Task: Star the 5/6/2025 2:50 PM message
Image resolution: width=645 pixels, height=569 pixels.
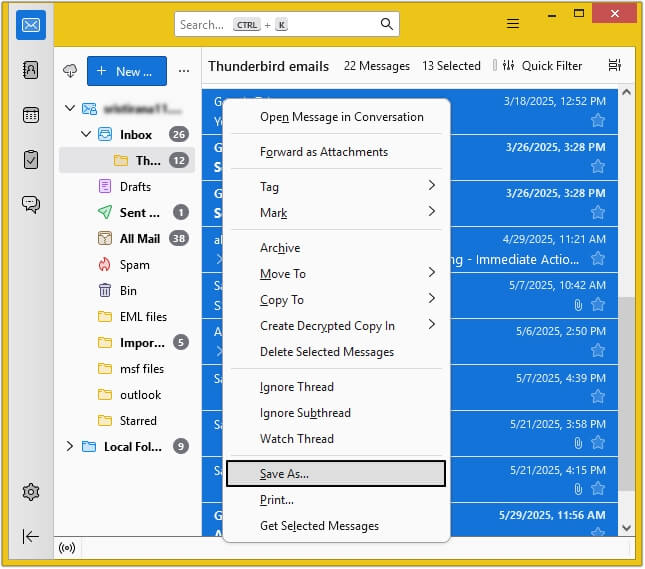Action: [598, 351]
